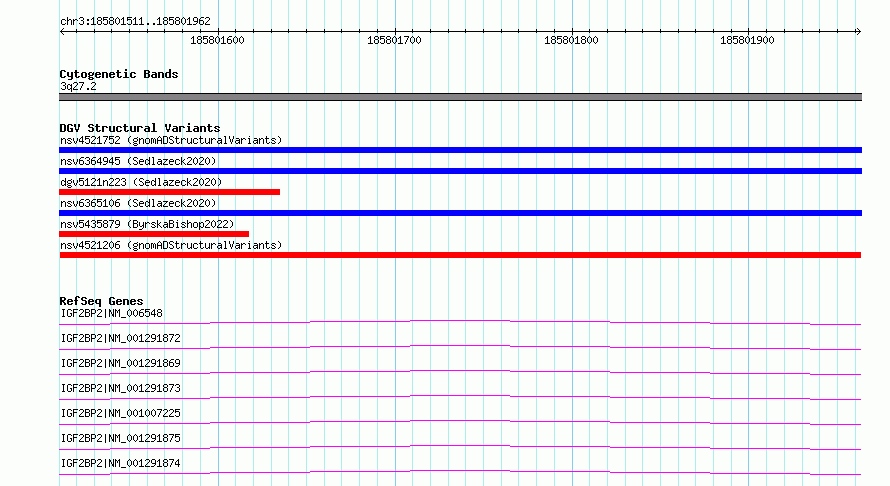This screenshot has height=486, width=890.
Task: Click the blue bar for nsv6365106
Action: 460,213
